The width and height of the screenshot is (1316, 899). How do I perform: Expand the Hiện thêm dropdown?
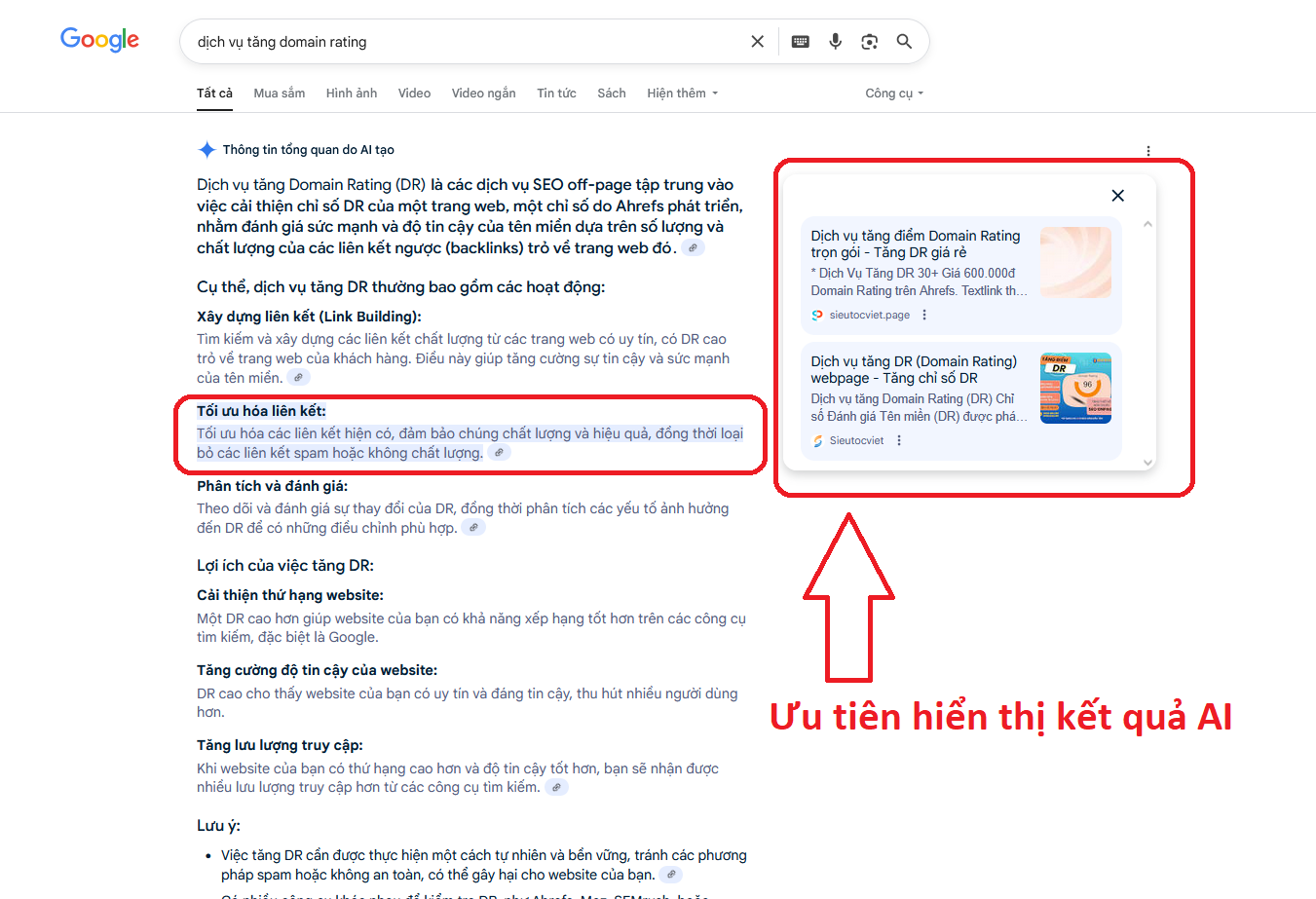[x=682, y=94]
